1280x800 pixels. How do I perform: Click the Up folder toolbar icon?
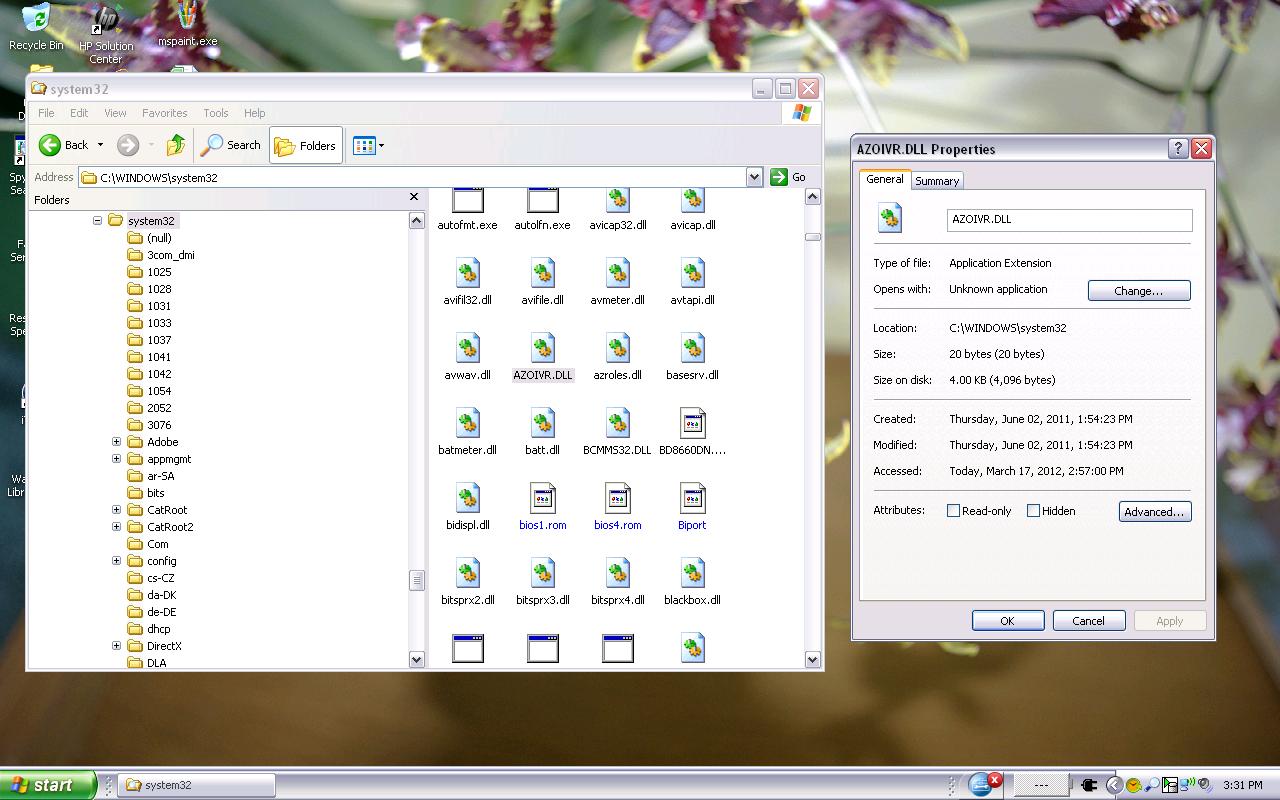176,145
